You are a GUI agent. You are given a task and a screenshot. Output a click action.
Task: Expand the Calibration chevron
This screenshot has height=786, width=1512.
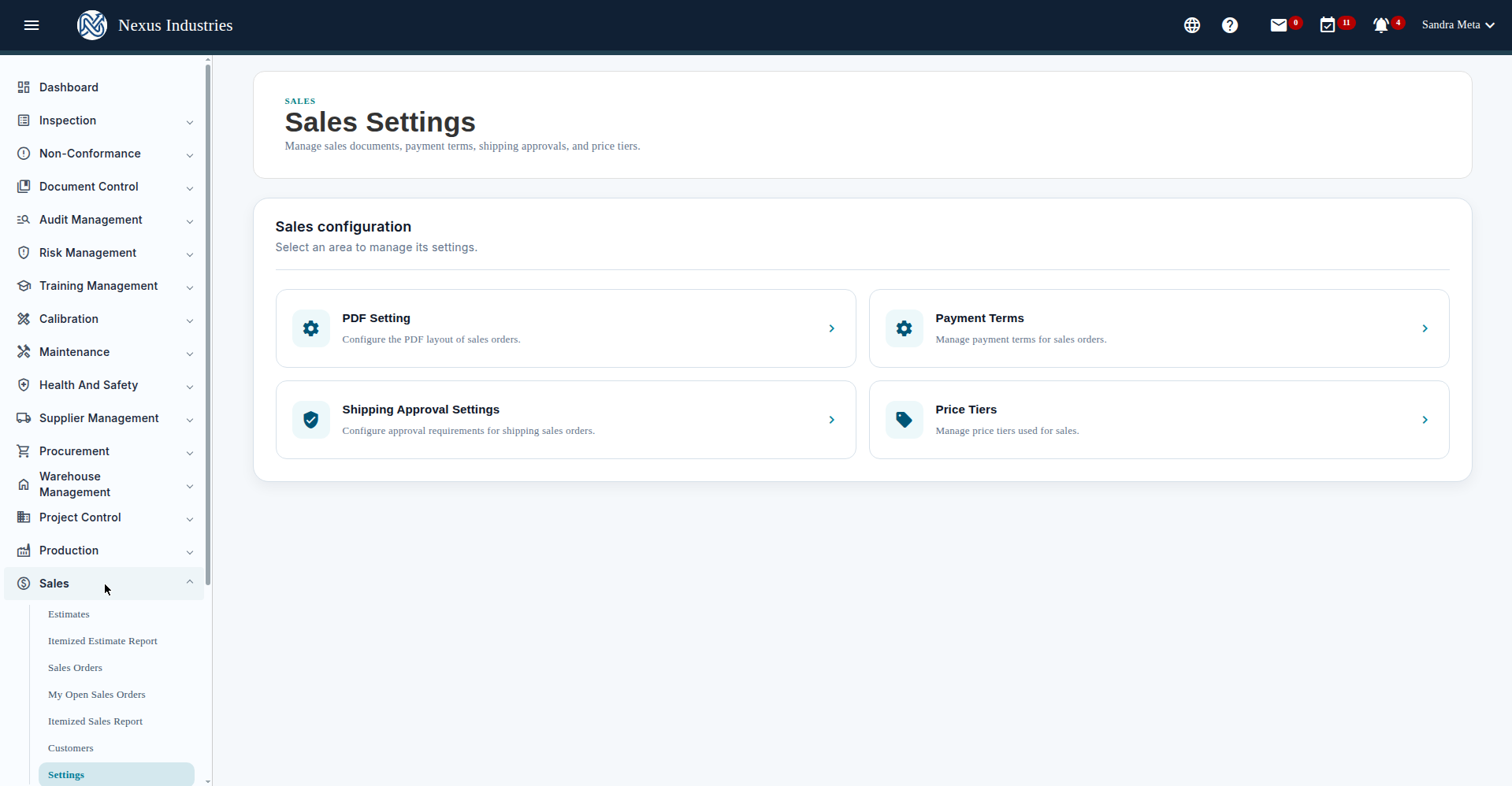190,321
